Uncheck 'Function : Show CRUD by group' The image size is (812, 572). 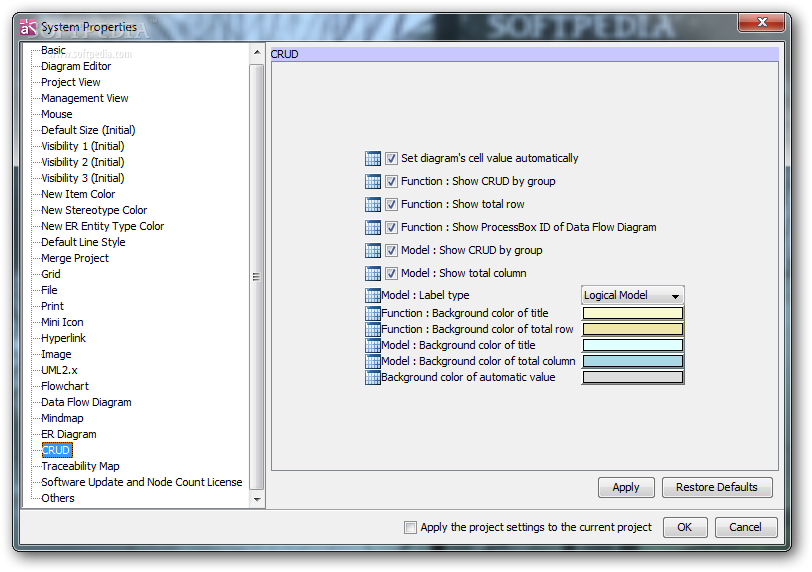tap(392, 181)
